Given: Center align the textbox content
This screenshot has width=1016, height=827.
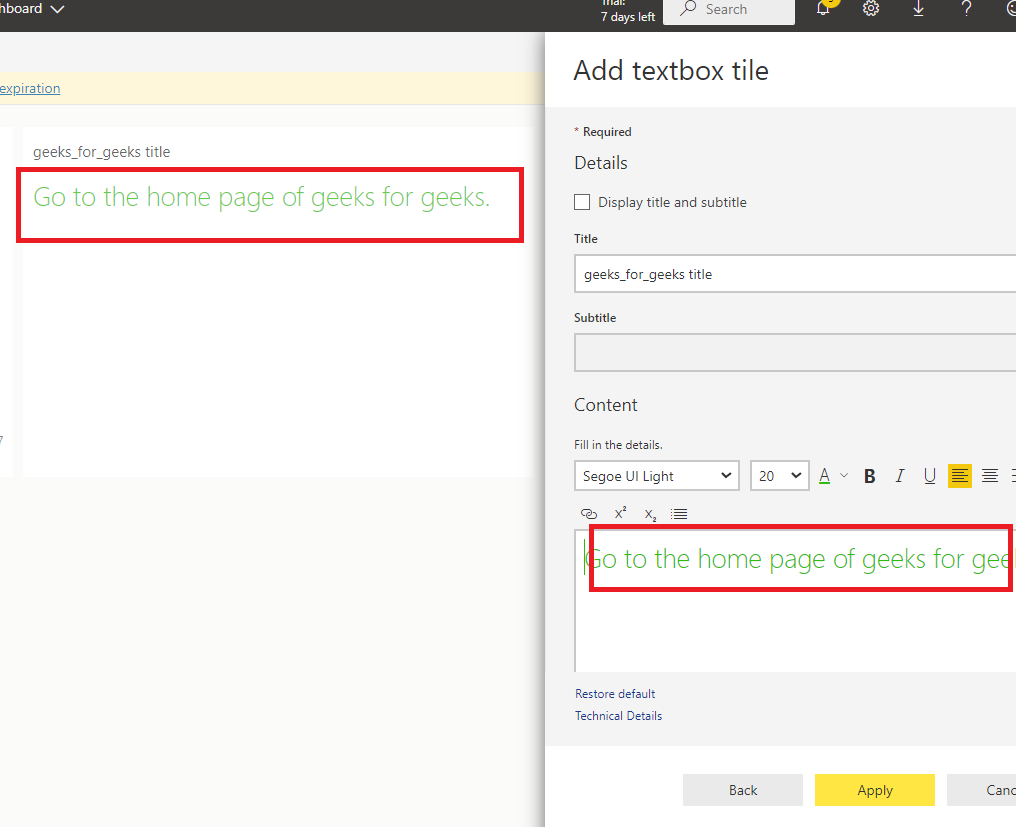Looking at the screenshot, I should pyautogui.click(x=989, y=476).
